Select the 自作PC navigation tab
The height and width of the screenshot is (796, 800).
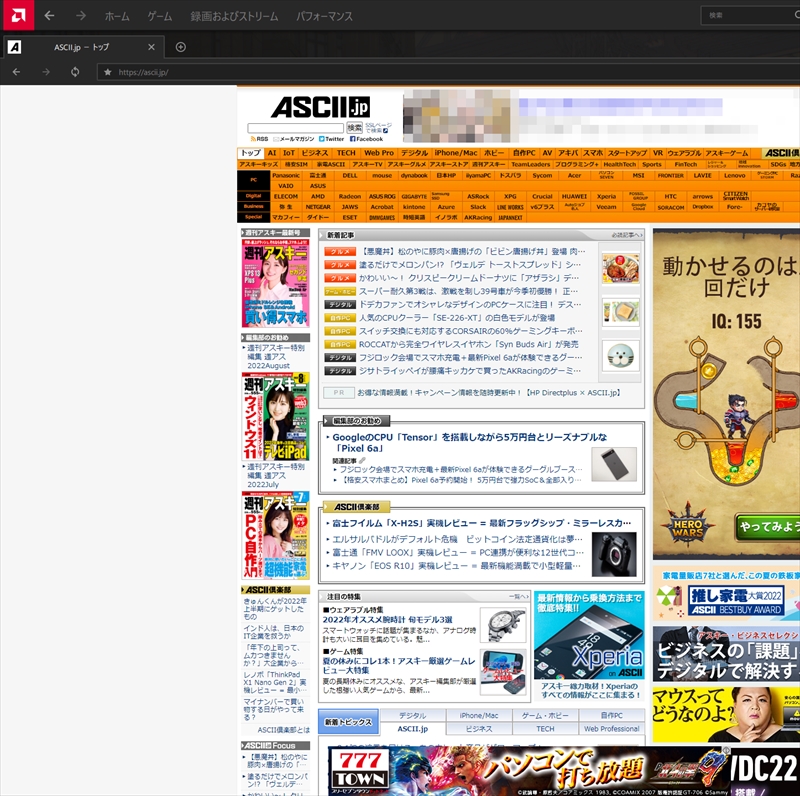pos(524,153)
